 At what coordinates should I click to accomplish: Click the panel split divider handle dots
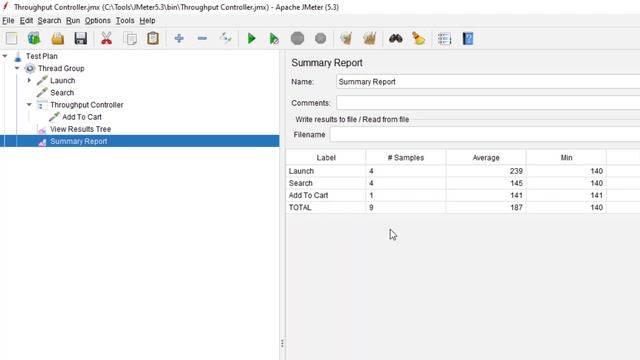coord(282,344)
